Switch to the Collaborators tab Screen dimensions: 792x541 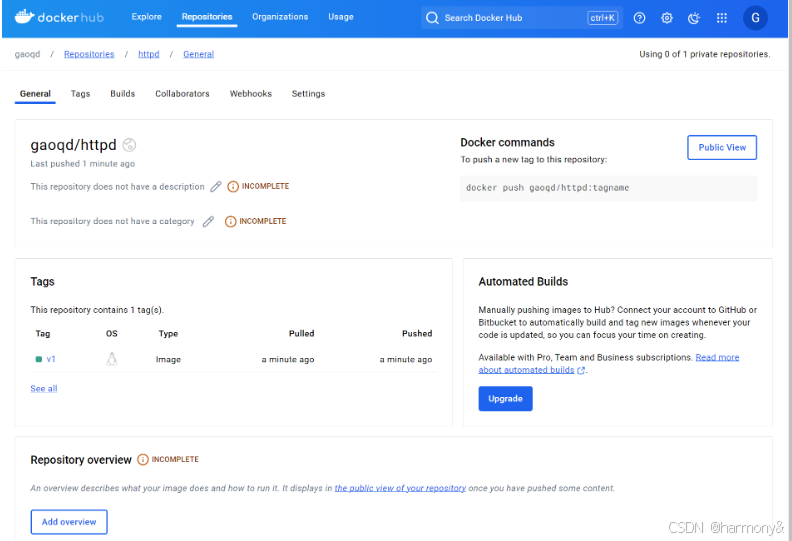[182, 93]
